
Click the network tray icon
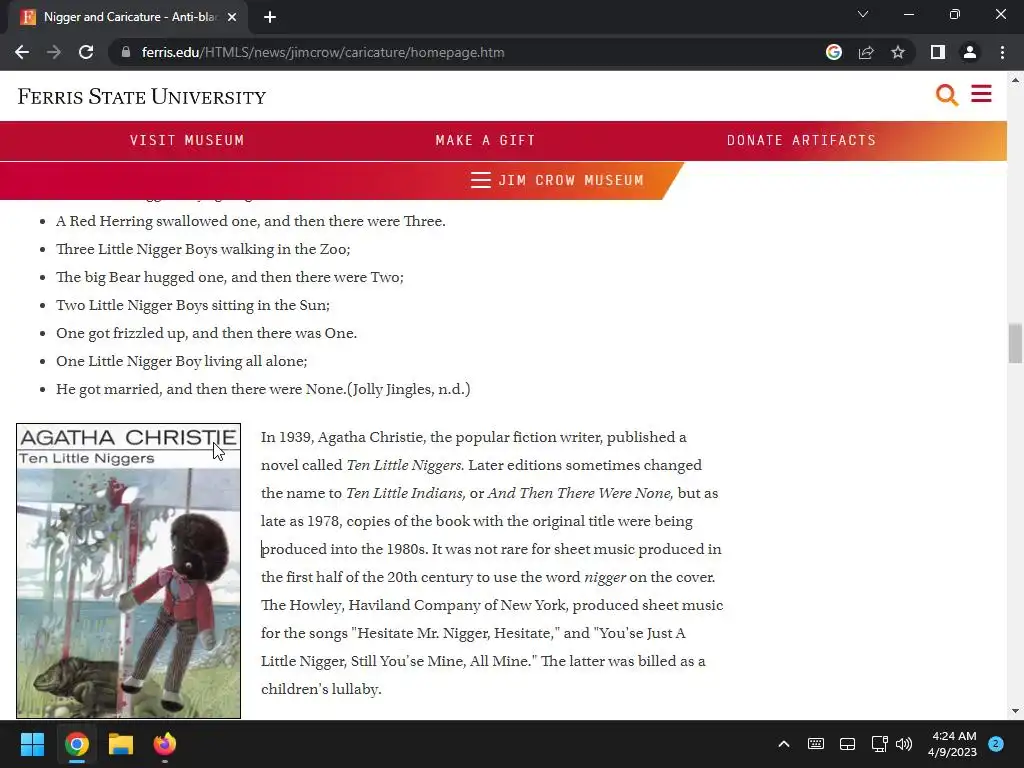click(879, 744)
